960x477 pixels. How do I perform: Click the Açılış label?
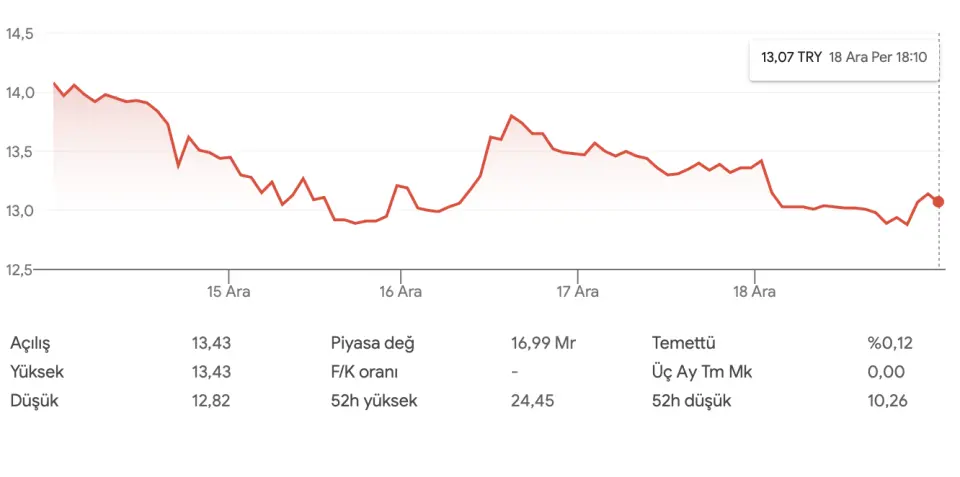30,344
